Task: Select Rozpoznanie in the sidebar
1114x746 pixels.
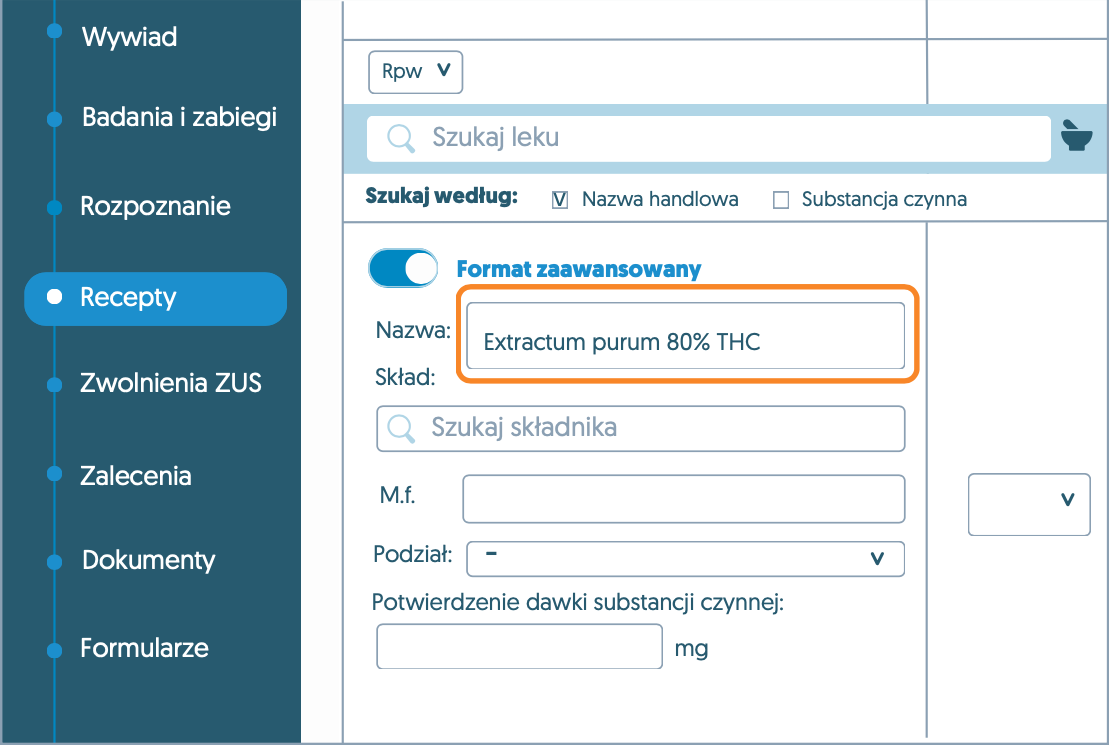Action: tap(155, 207)
